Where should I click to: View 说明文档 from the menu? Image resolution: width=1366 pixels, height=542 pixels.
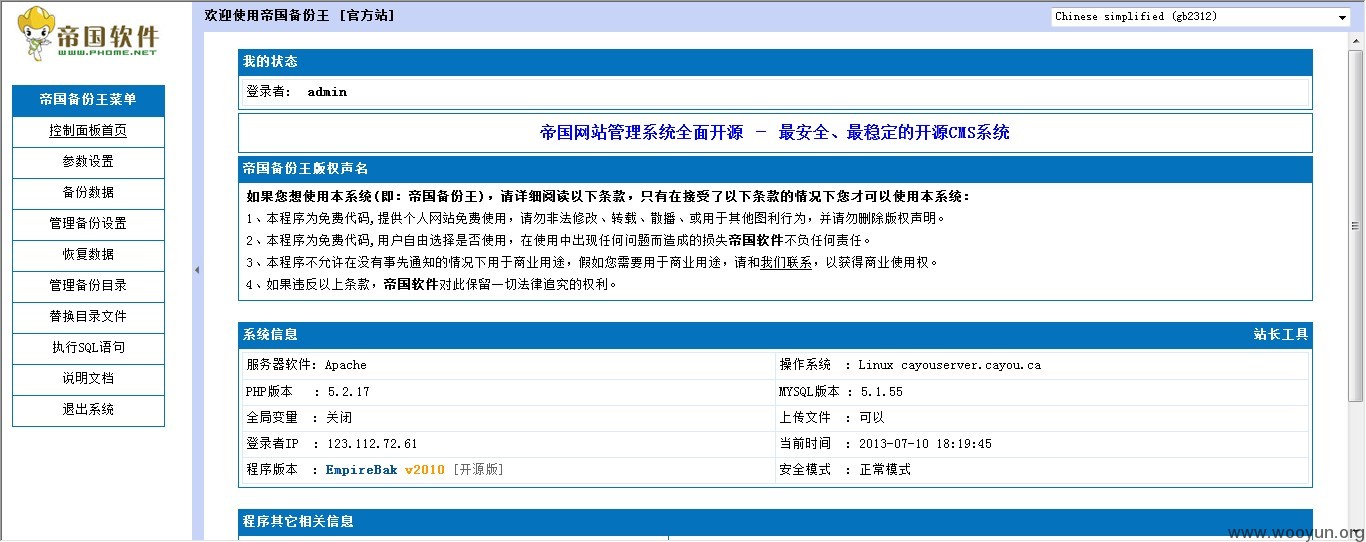(88, 379)
